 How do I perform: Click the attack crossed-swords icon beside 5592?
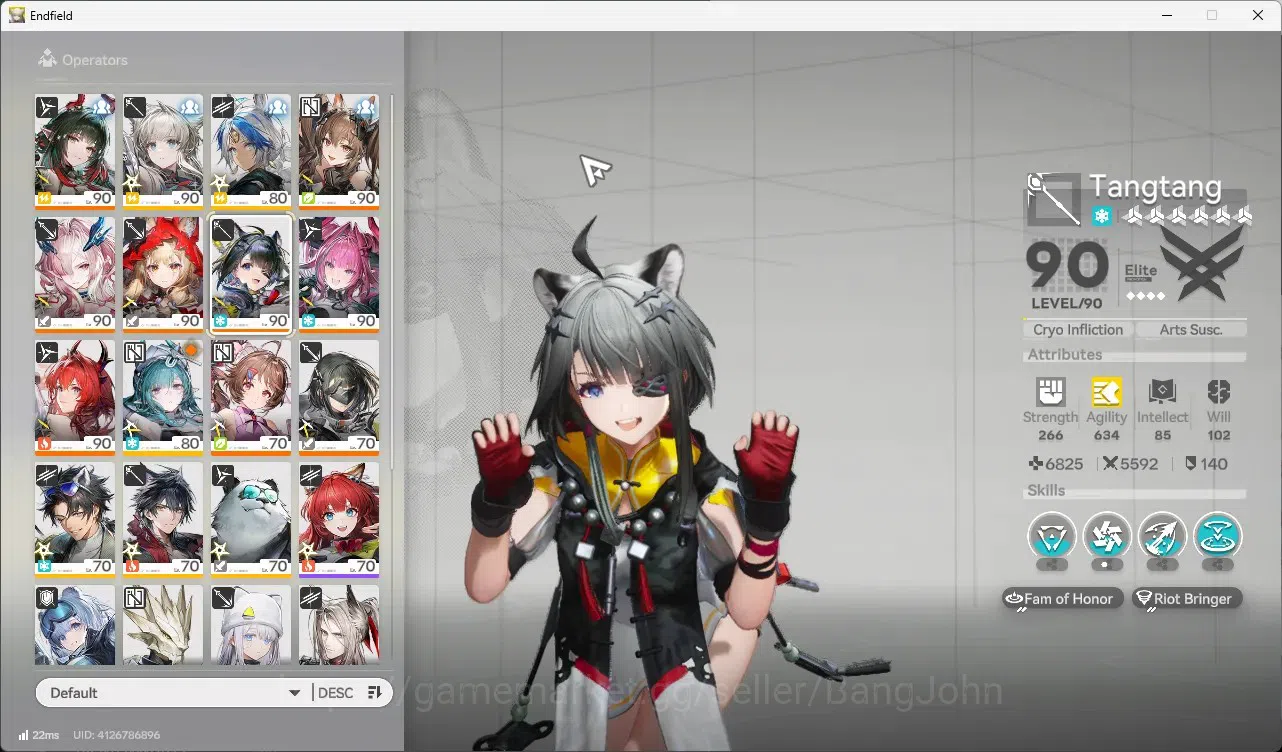click(x=1110, y=464)
